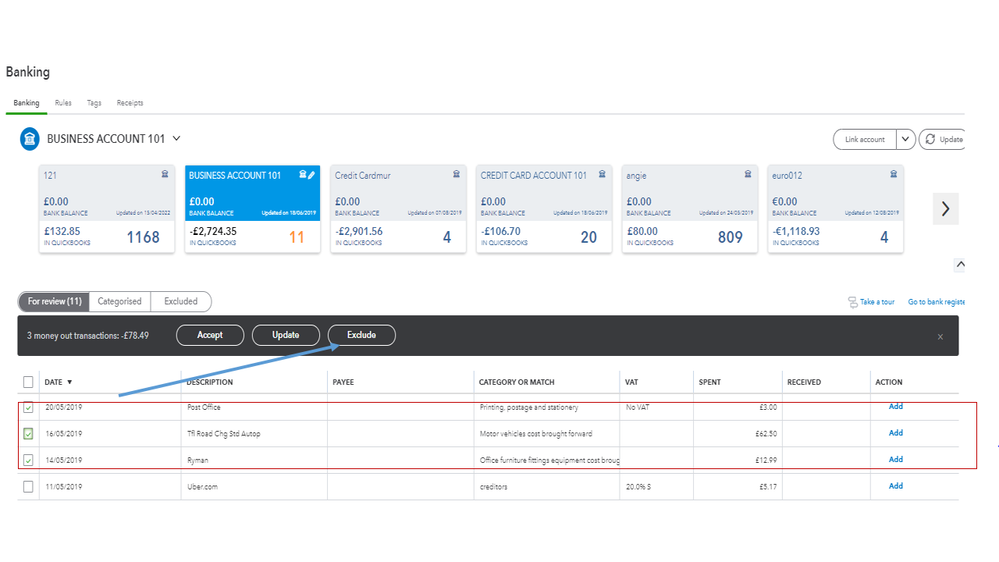Click the Accept batch button
Screen dimensions: 999x562
[210, 335]
